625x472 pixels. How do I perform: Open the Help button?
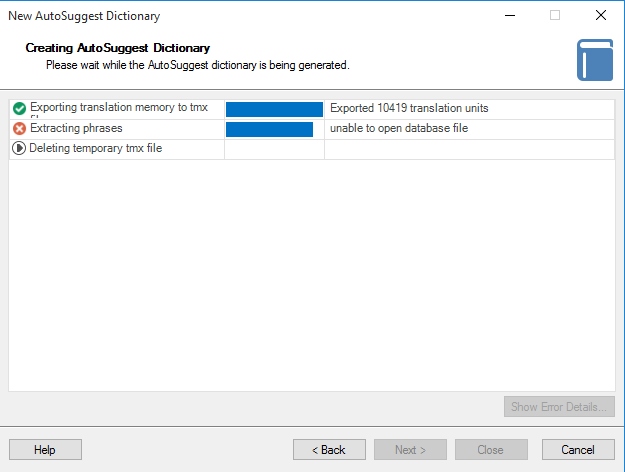pos(45,450)
